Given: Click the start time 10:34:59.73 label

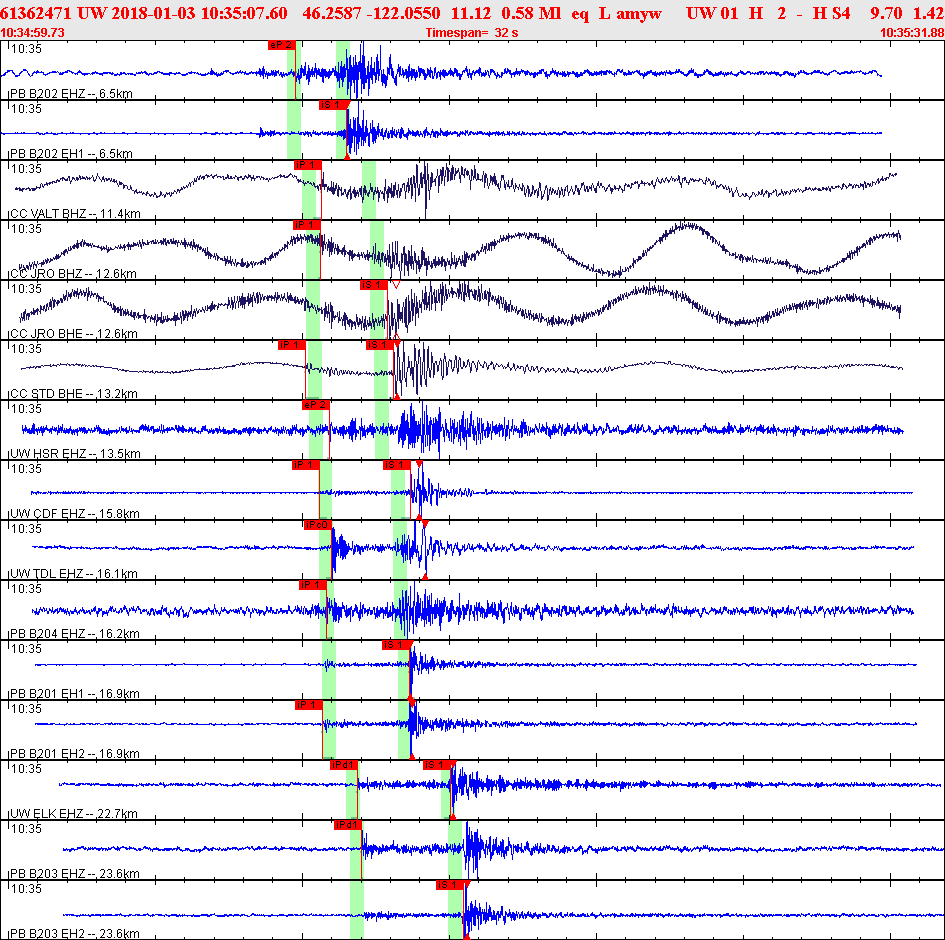Looking at the screenshot, I should [x=34, y=33].
